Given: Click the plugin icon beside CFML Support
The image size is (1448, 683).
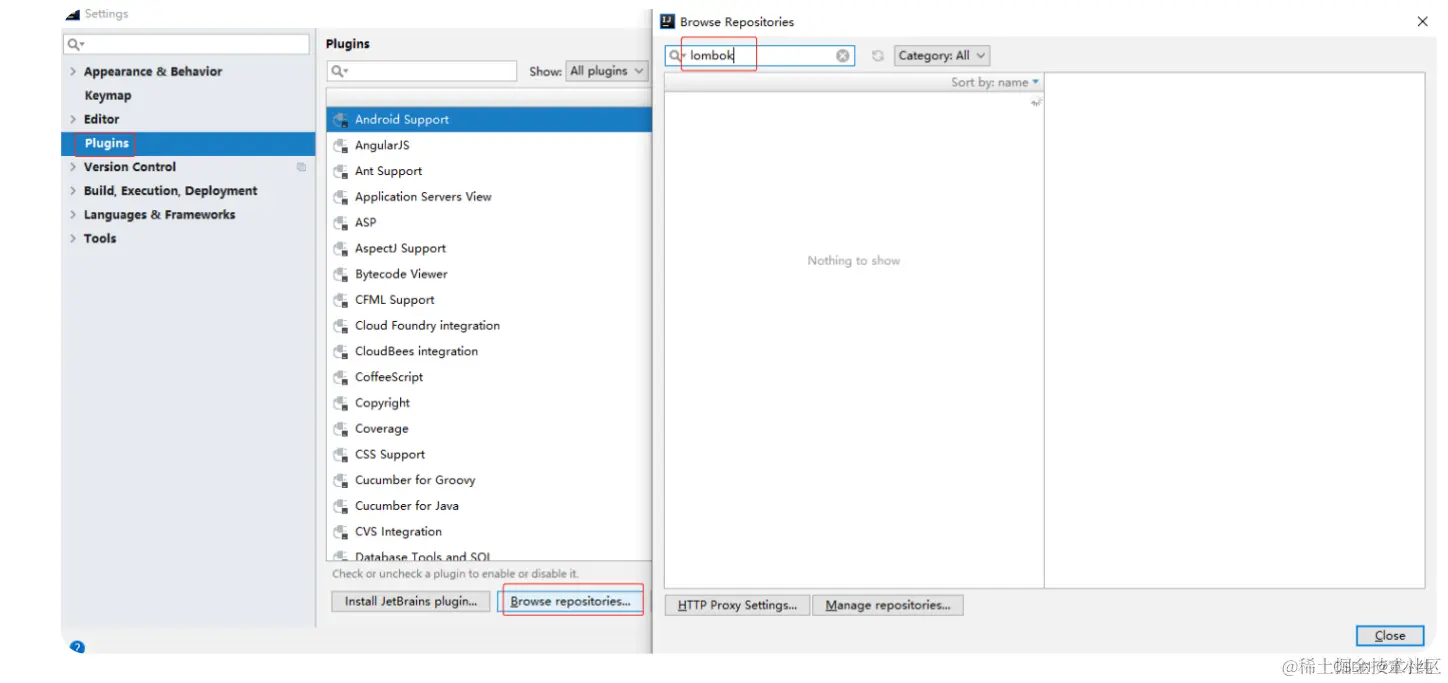Looking at the screenshot, I should (x=341, y=300).
